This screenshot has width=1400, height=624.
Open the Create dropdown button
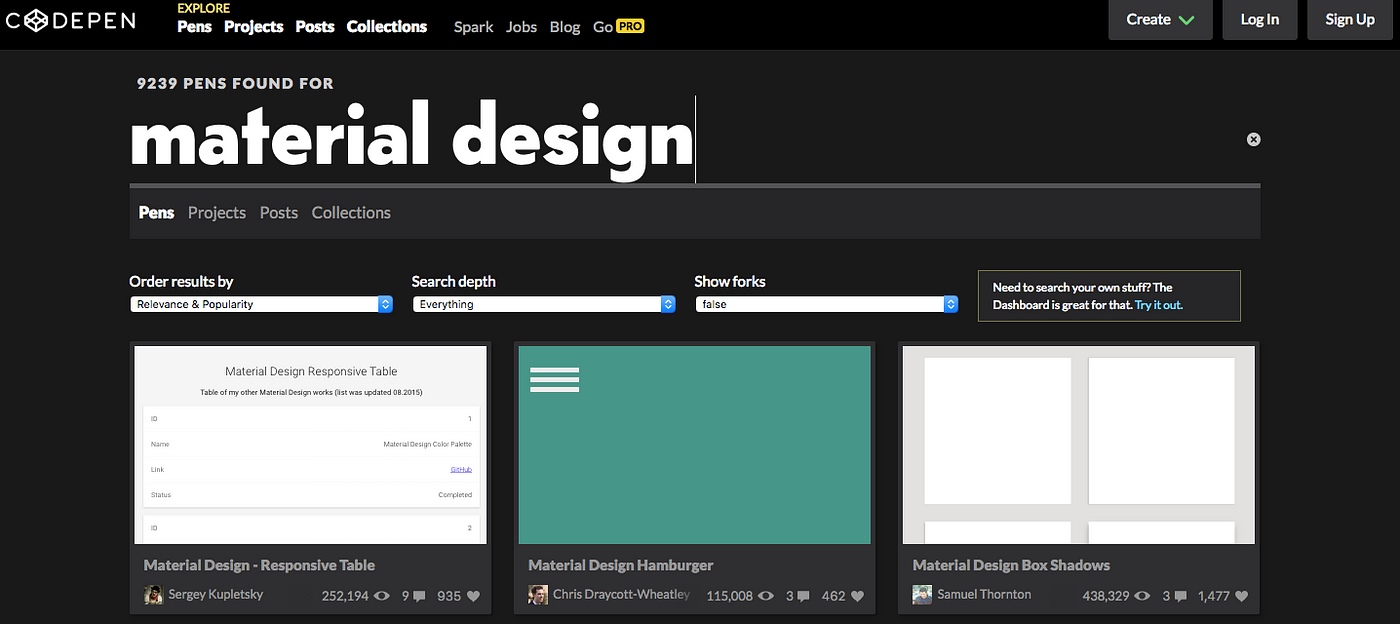(1160, 20)
